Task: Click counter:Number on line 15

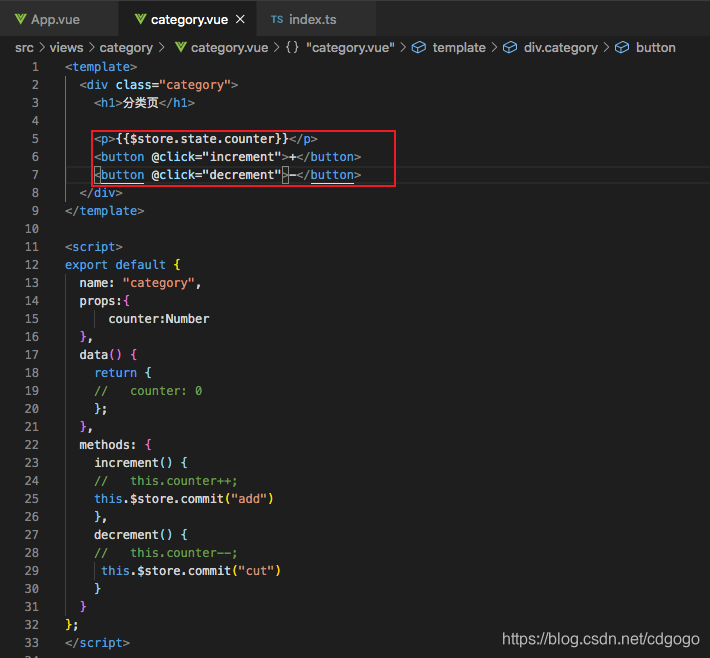Action: [158, 319]
